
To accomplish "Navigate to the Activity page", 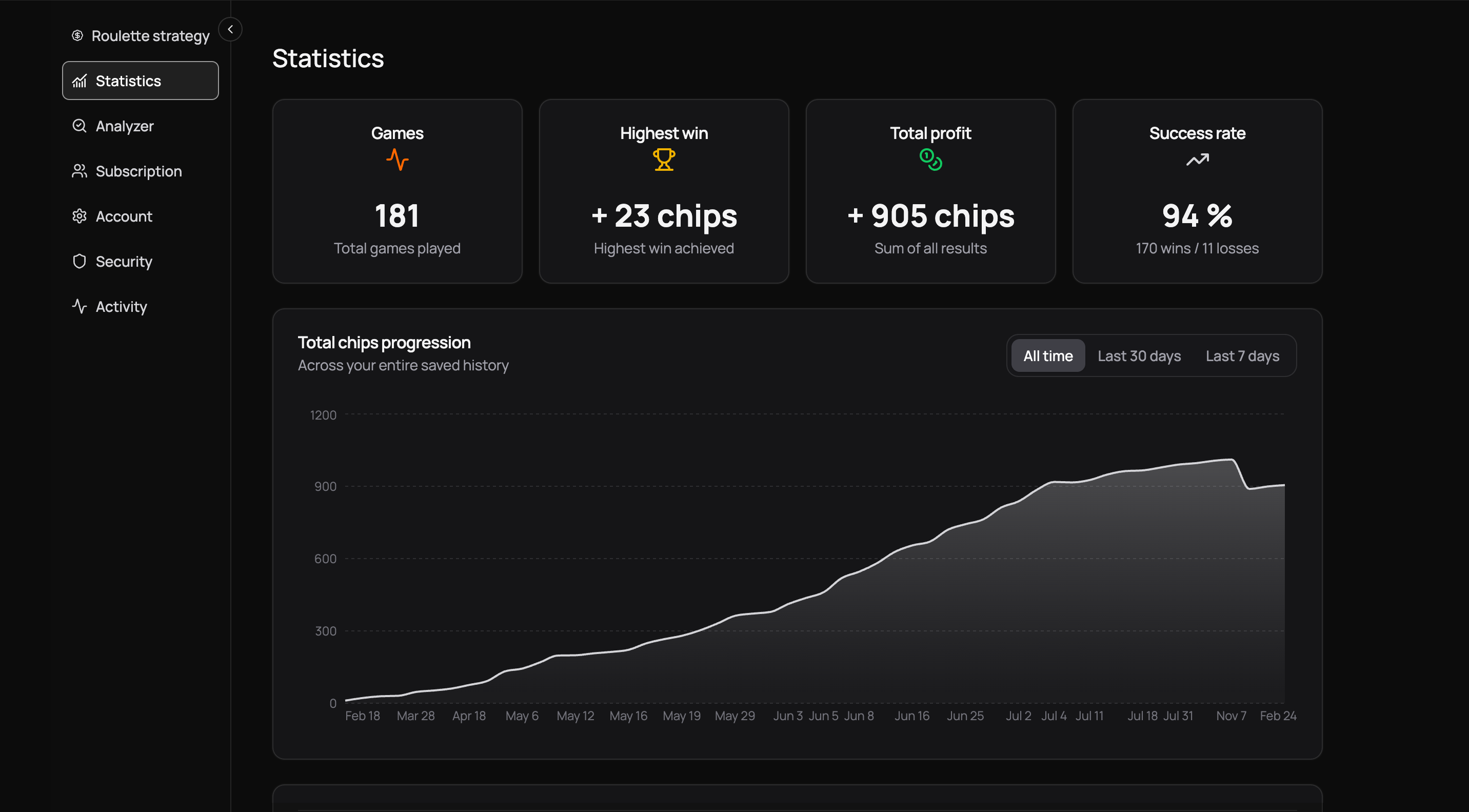I will [121, 306].
